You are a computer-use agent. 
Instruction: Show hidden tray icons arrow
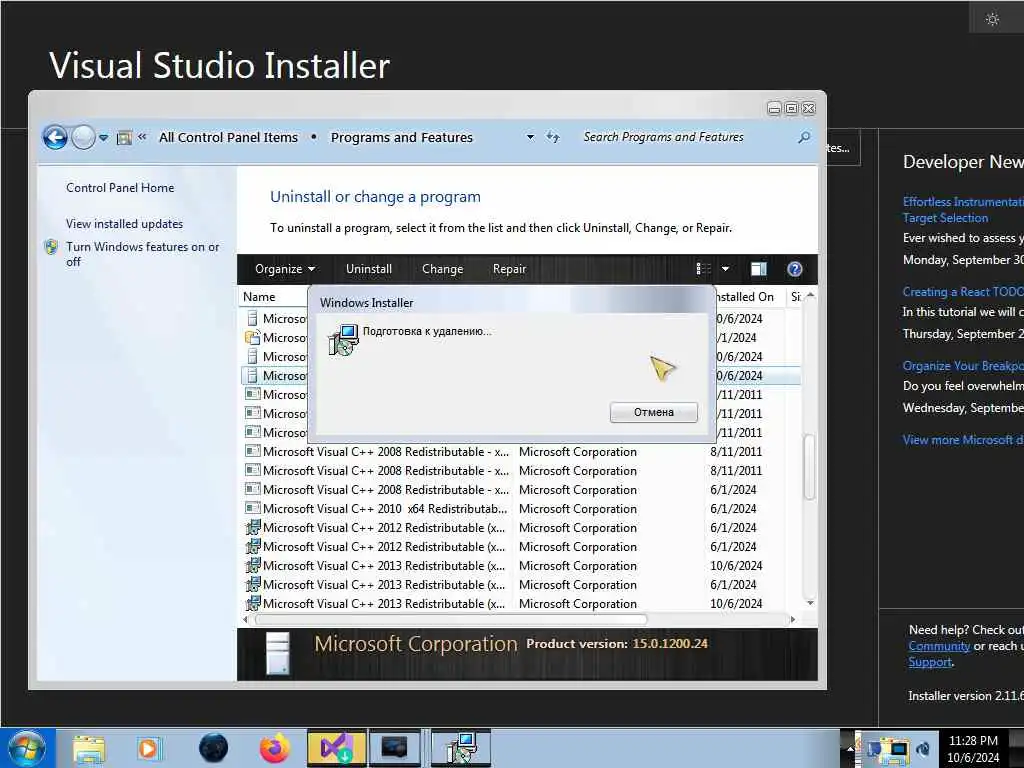850,749
